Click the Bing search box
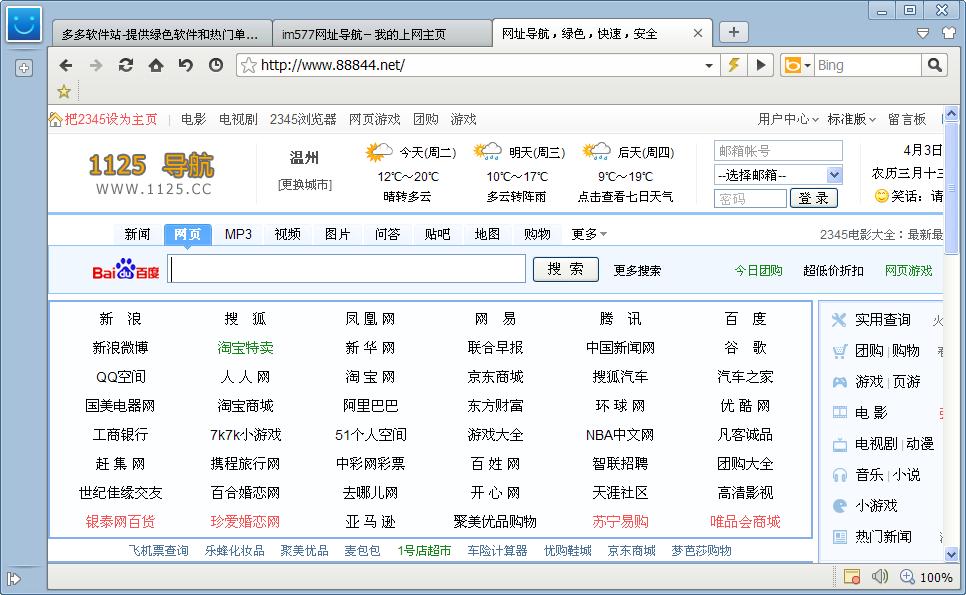Viewport: 966px width, 595px height. [868, 65]
